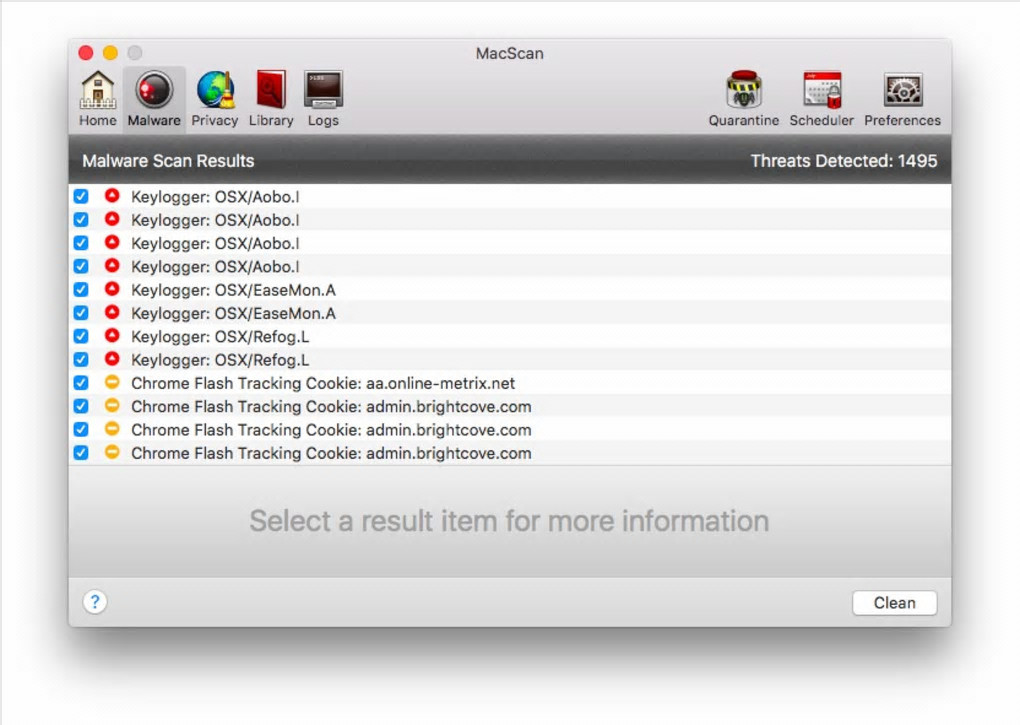Image resolution: width=1020 pixels, height=725 pixels.
Task: Open the Privacy globe-and-broom icon
Action: (x=215, y=99)
